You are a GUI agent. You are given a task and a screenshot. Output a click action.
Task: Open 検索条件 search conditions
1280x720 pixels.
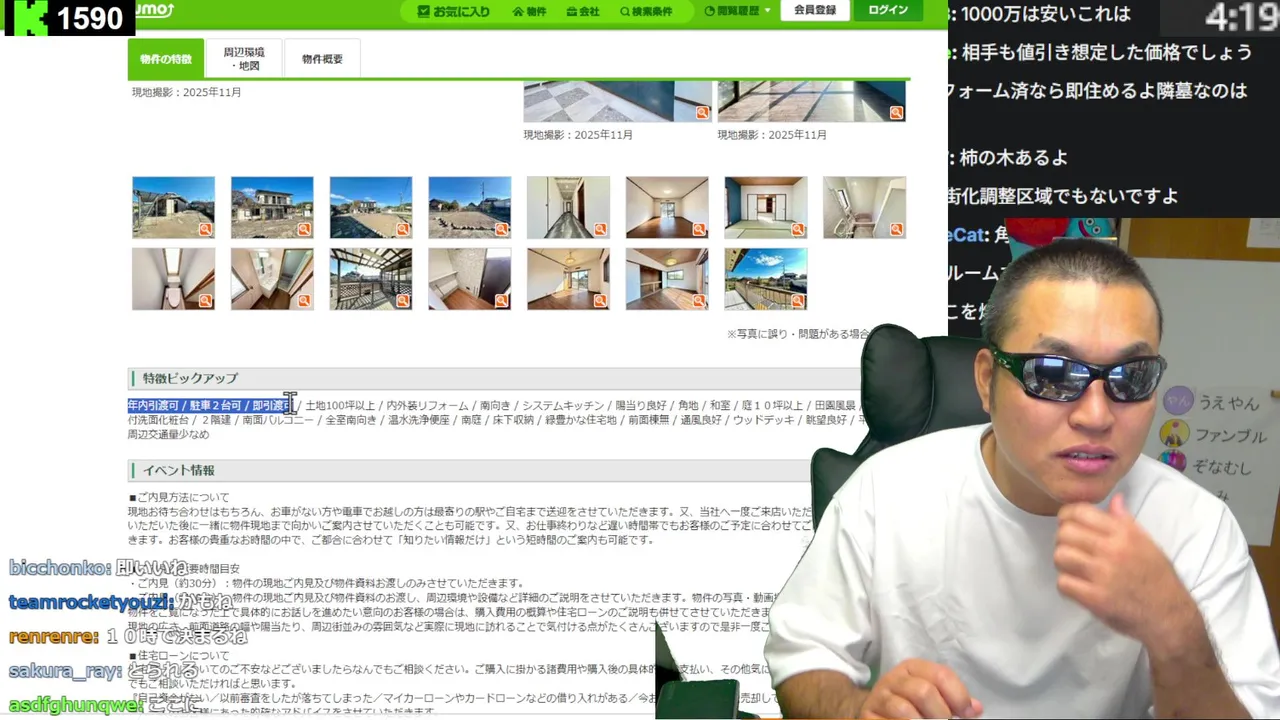click(646, 11)
